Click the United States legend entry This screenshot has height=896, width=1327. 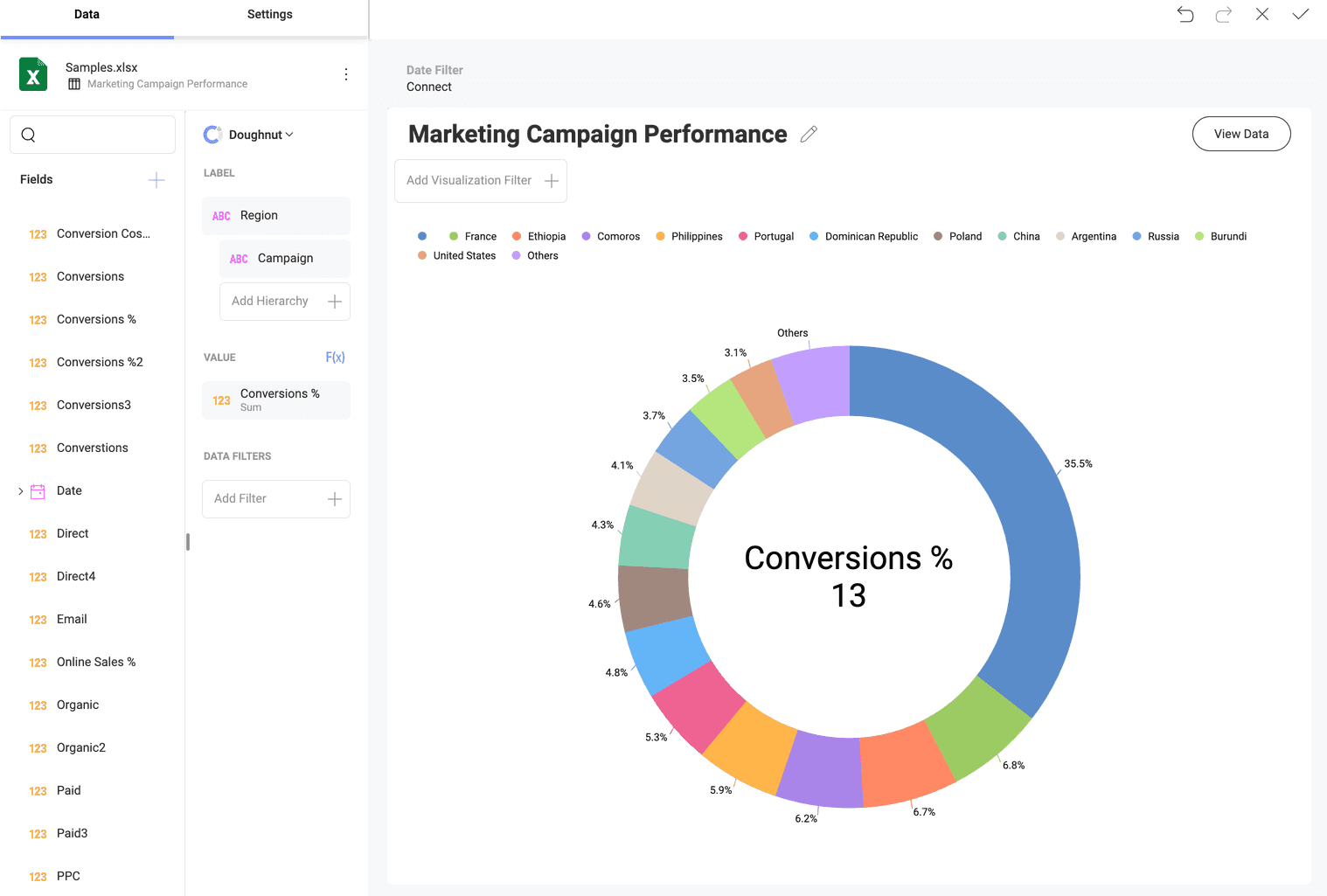pos(456,255)
